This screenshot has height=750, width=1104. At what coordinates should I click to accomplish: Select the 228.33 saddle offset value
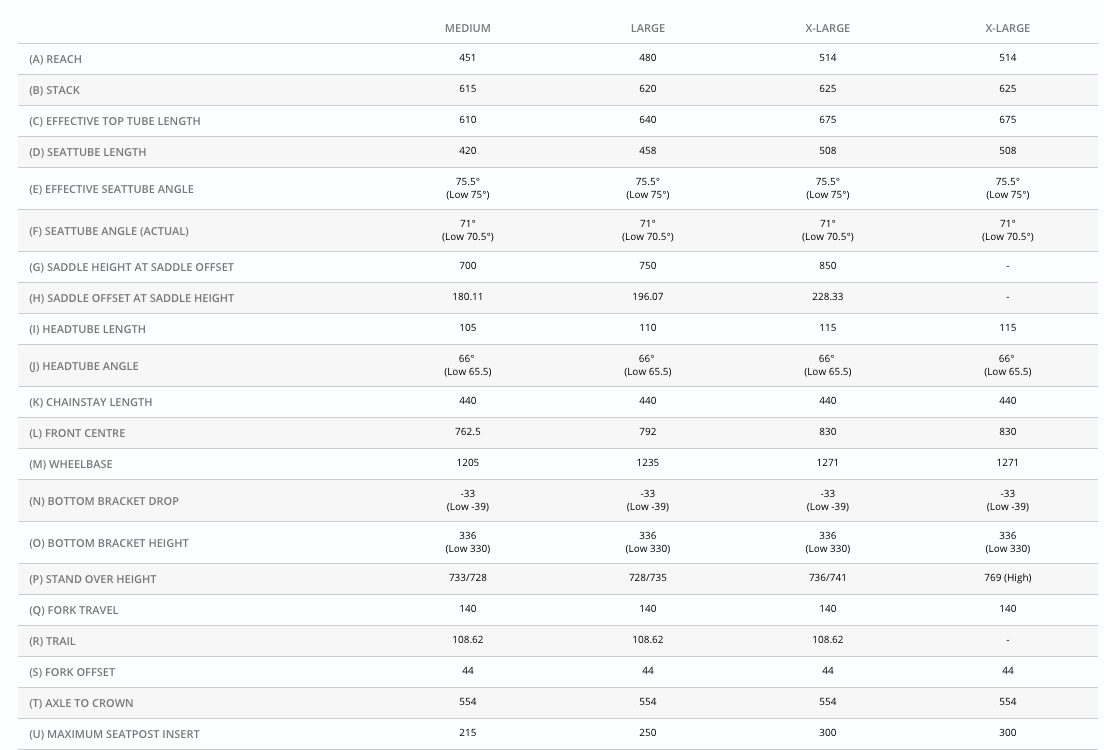coord(828,297)
